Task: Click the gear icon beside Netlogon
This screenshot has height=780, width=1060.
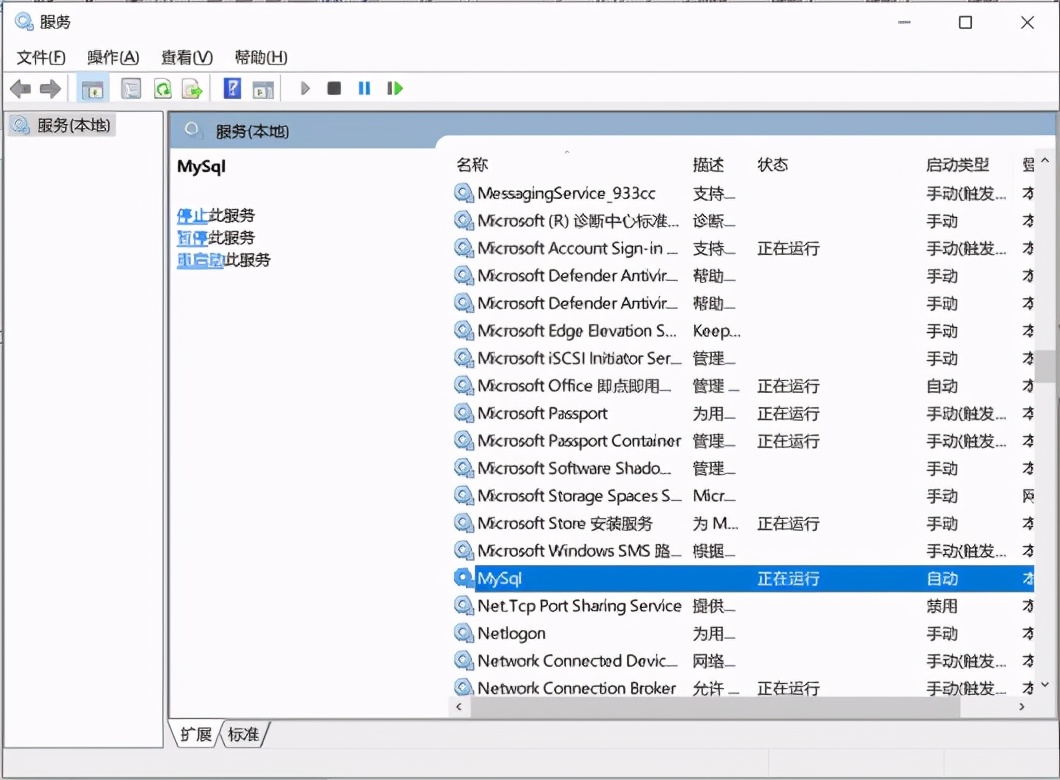Action: [463, 633]
